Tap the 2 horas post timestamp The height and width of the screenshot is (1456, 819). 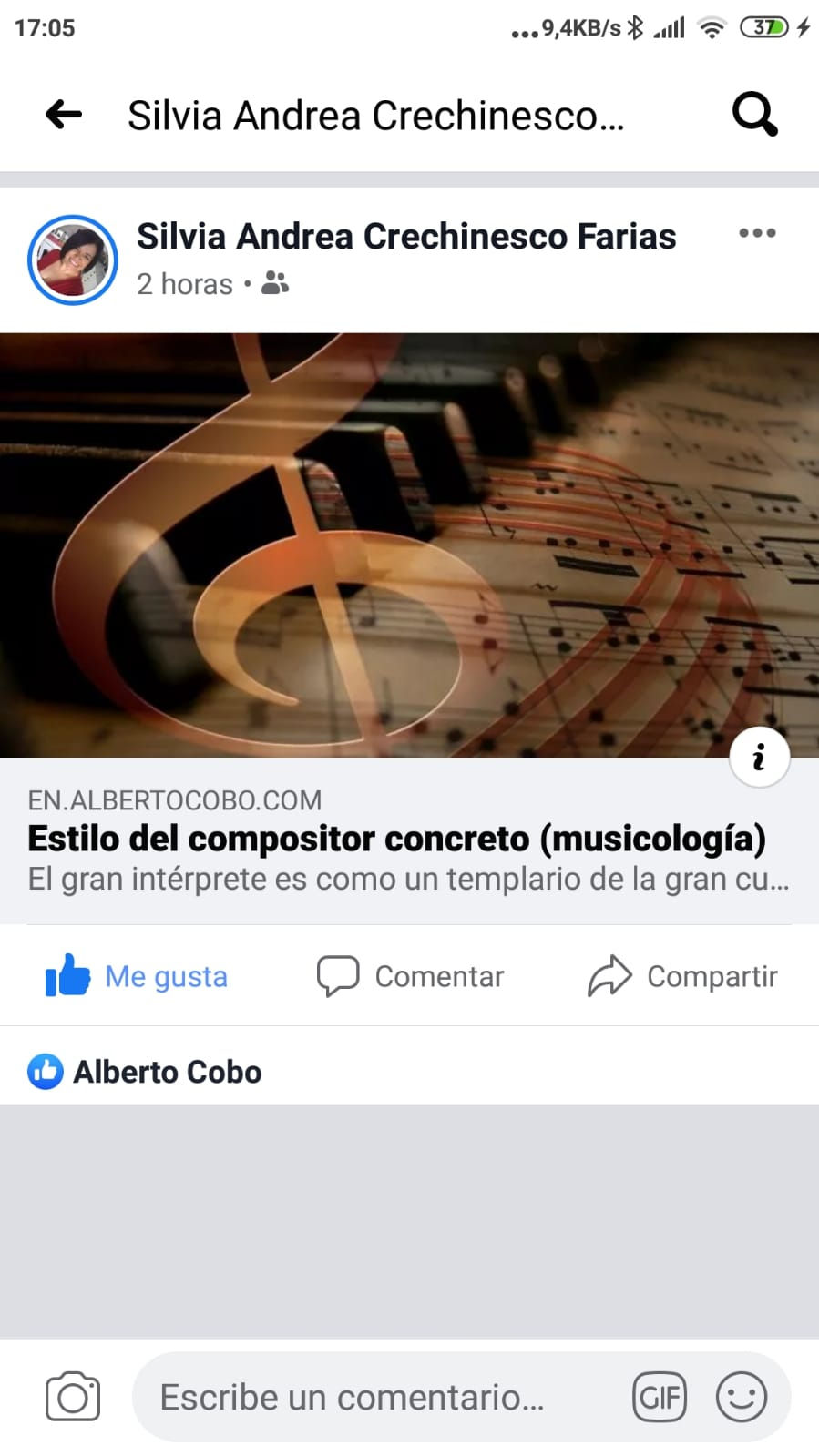pyautogui.click(x=185, y=284)
